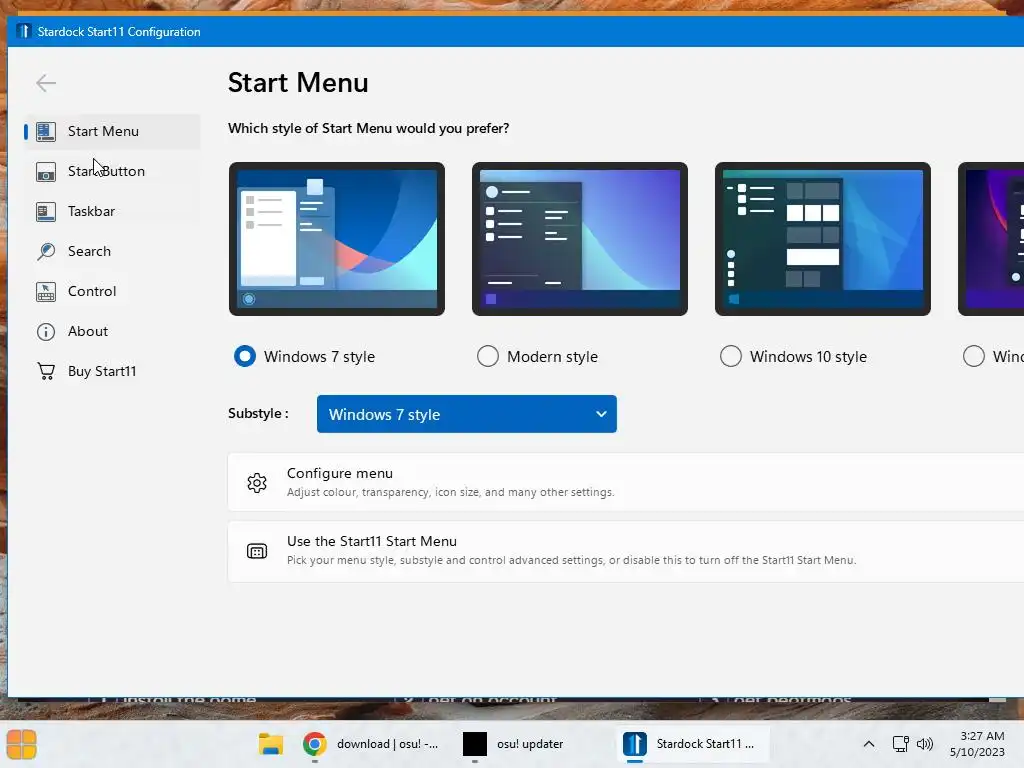Open the Windows Start button on taskbar
The width and height of the screenshot is (1024, 768).
[22, 744]
